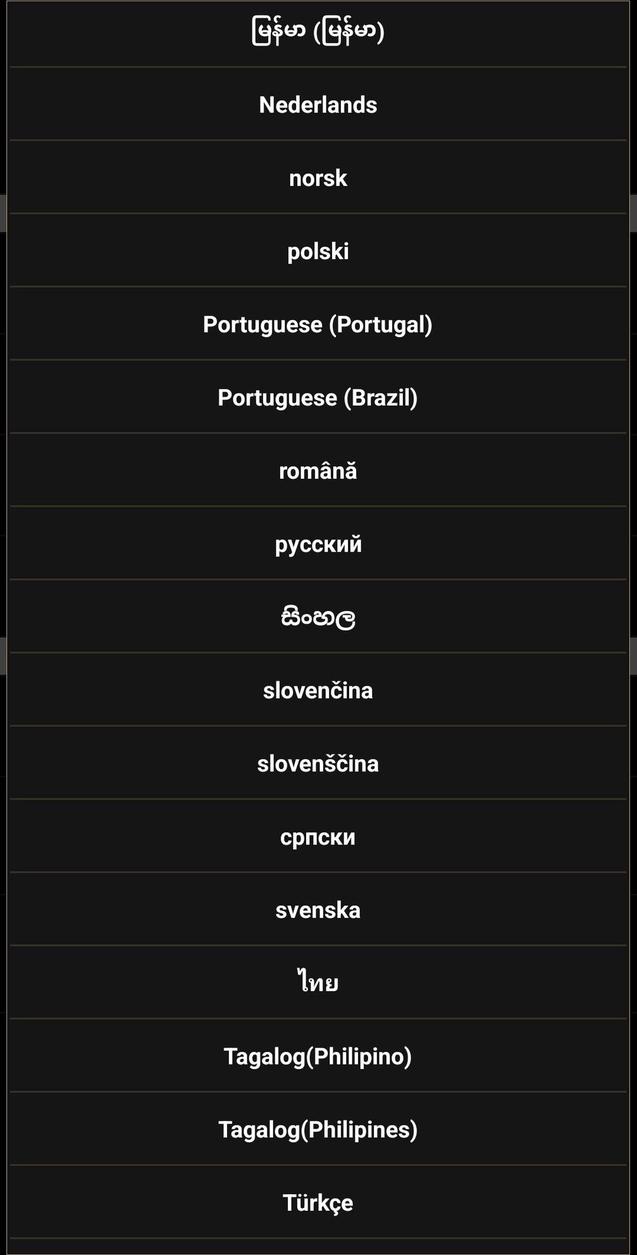Choose the Tagalog(Philipines) entry
The height and width of the screenshot is (1255, 637).
318,1128
